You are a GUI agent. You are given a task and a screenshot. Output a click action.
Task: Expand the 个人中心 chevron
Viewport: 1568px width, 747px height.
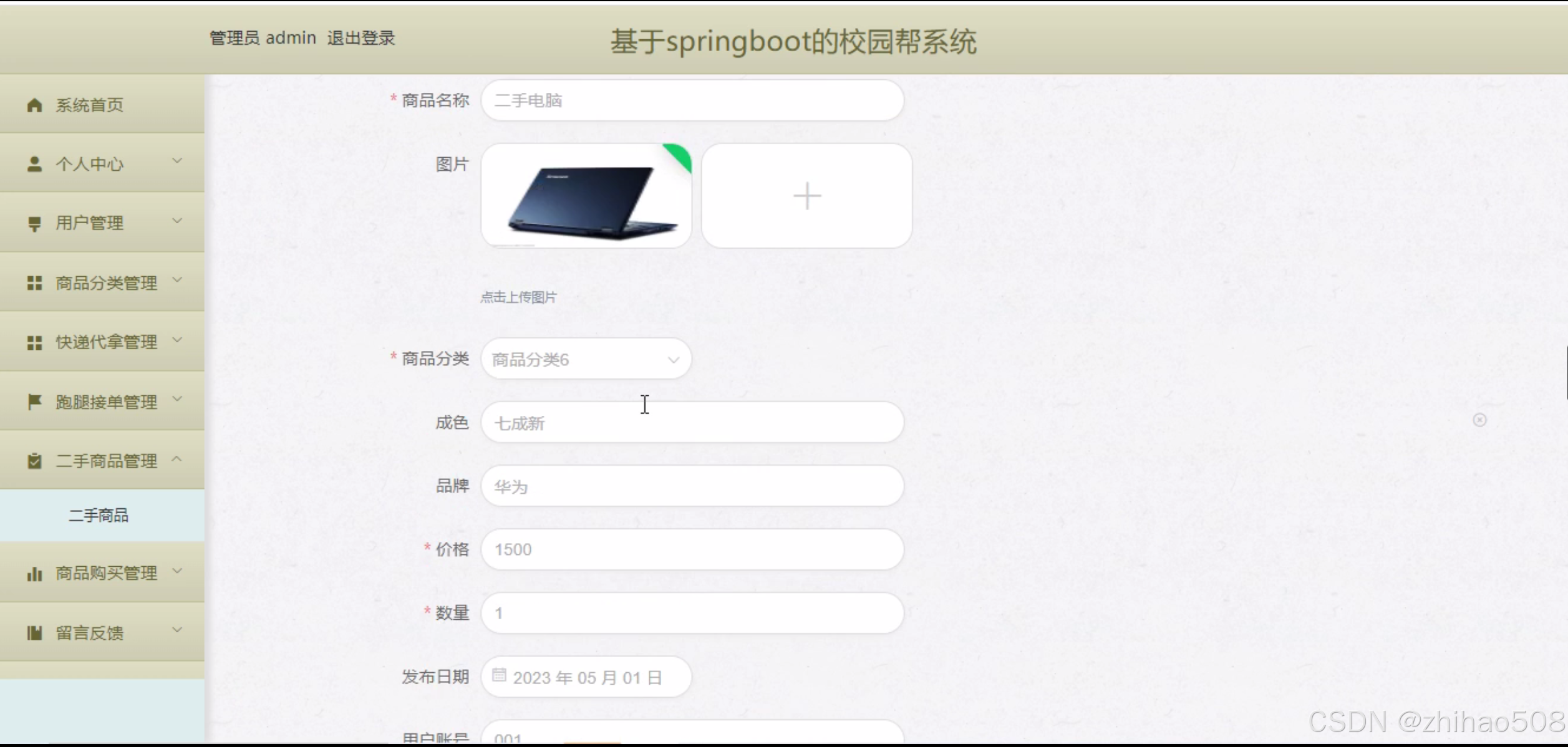[177, 161]
